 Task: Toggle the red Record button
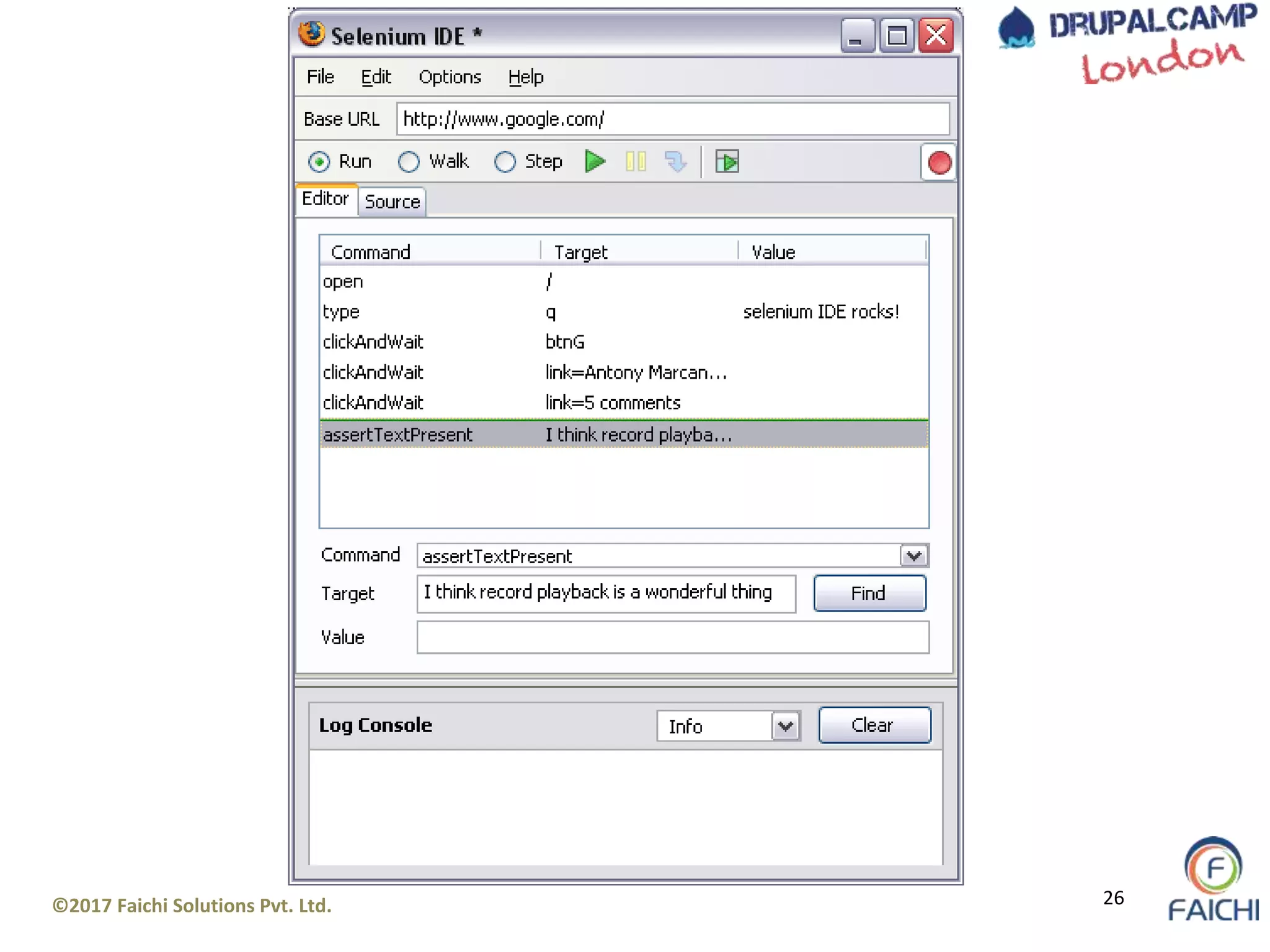coord(939,163)
